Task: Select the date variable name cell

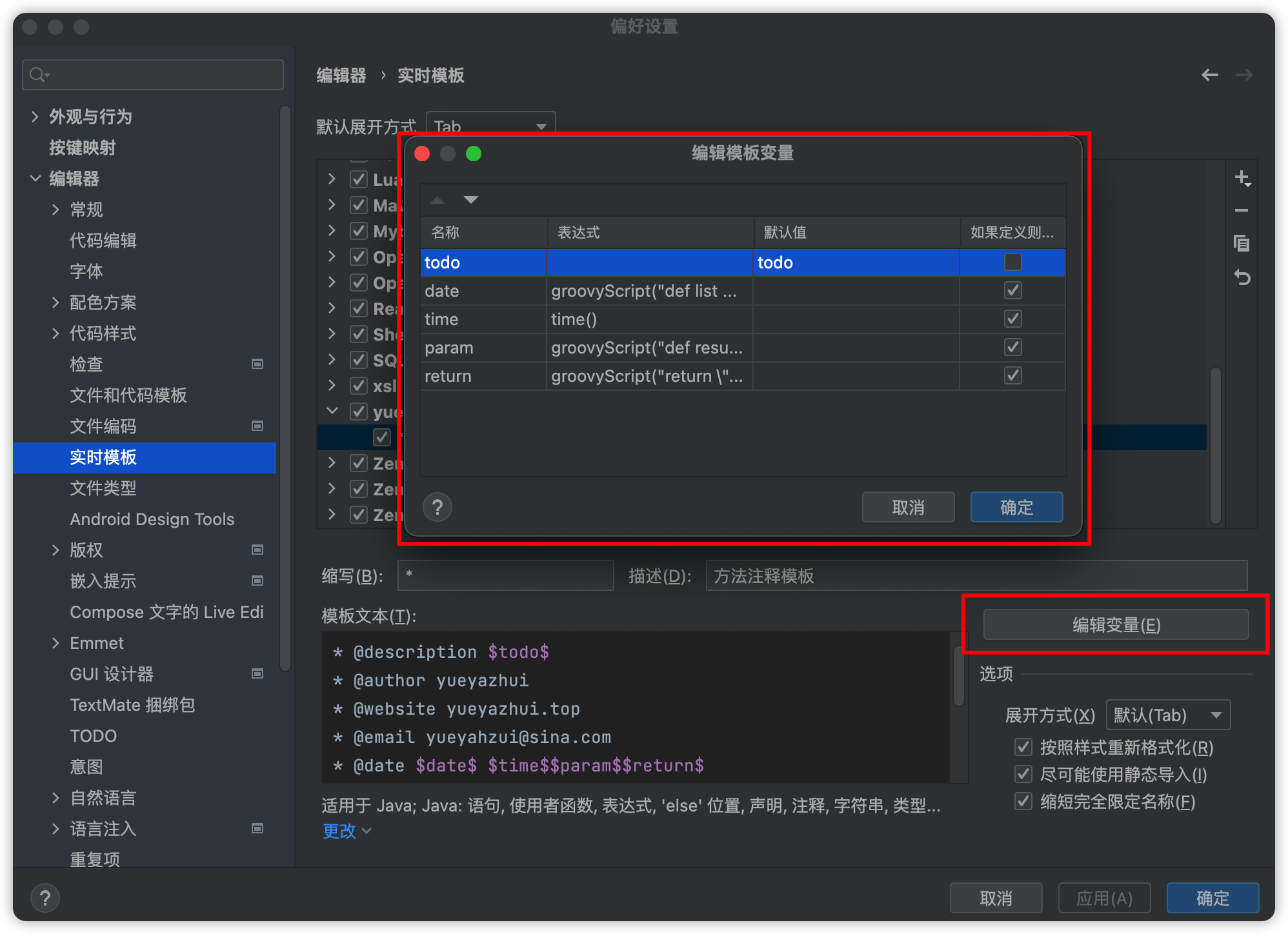Action: (x=483, y=290)
